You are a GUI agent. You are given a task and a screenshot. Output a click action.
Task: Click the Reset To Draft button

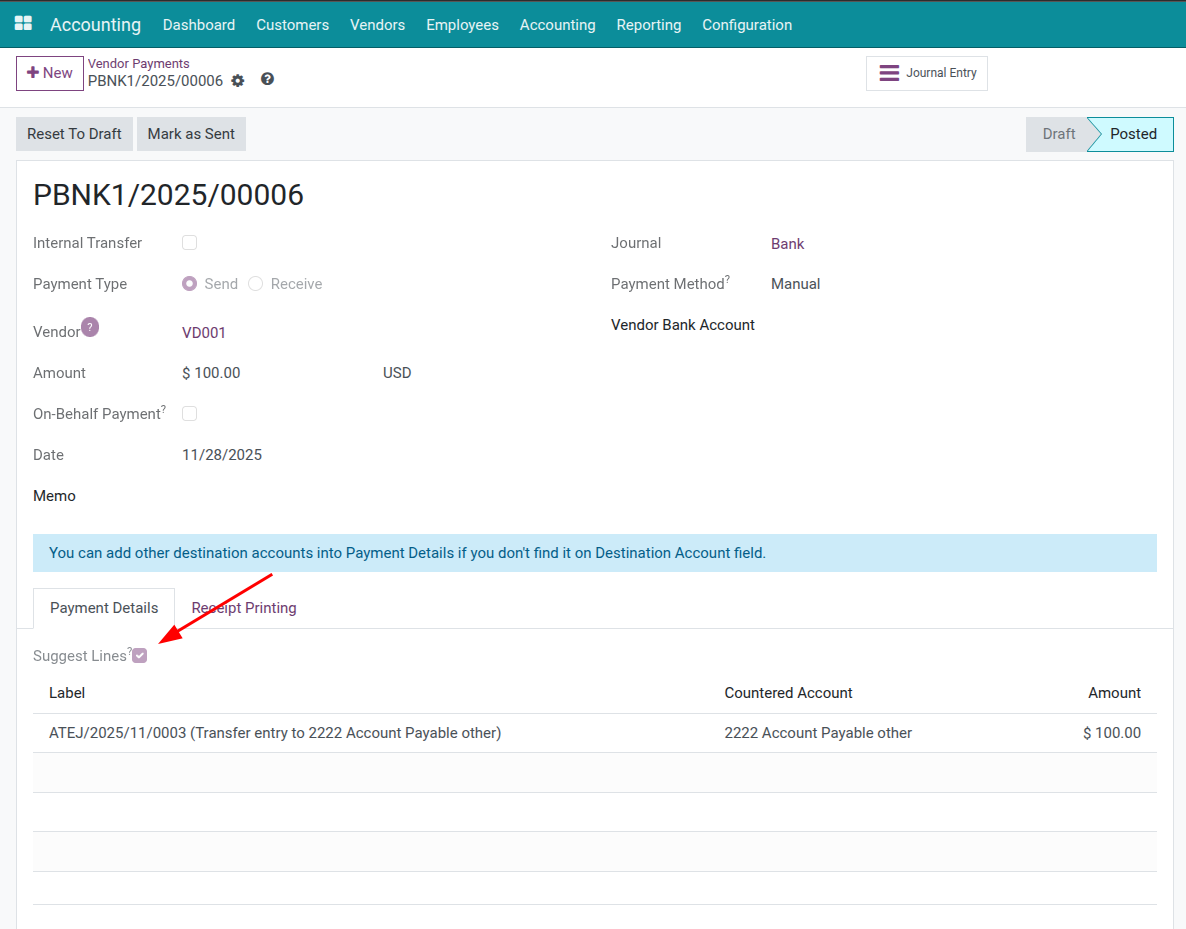coord(74,134)
